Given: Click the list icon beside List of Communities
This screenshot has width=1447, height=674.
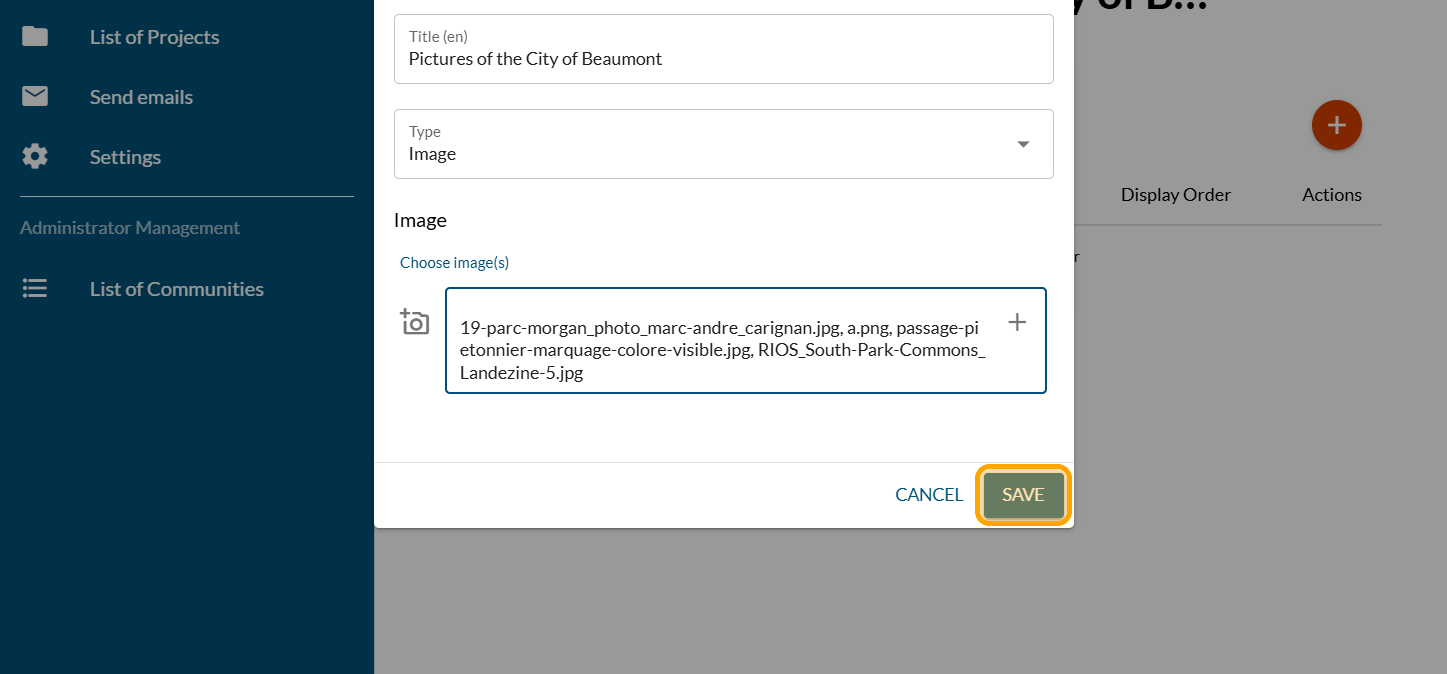Looking at the screenshot, I should pyautogui.click(x=35, y=289).
